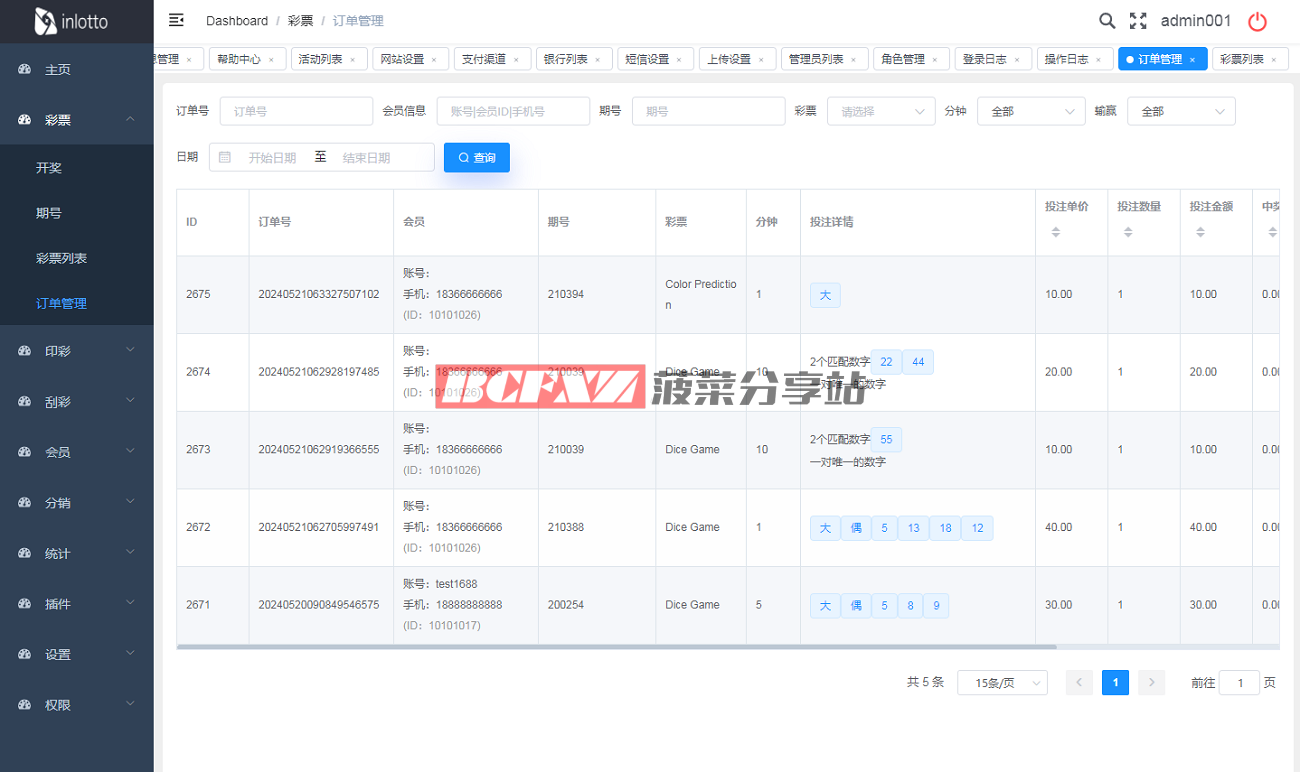
Task: Collapse sidebar using the hamburger icon
Action: point(176,20)
